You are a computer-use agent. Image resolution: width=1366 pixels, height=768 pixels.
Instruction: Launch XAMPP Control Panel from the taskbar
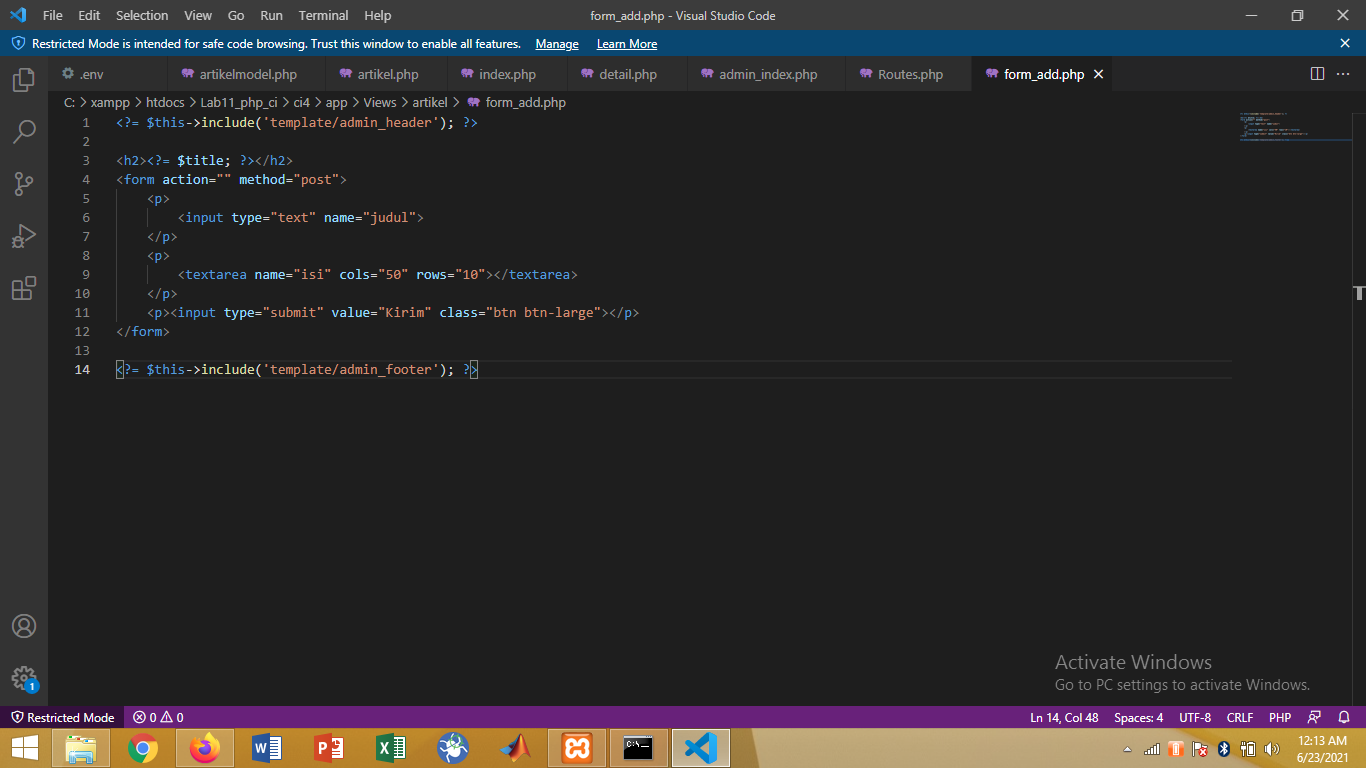(x=577, y=747)
